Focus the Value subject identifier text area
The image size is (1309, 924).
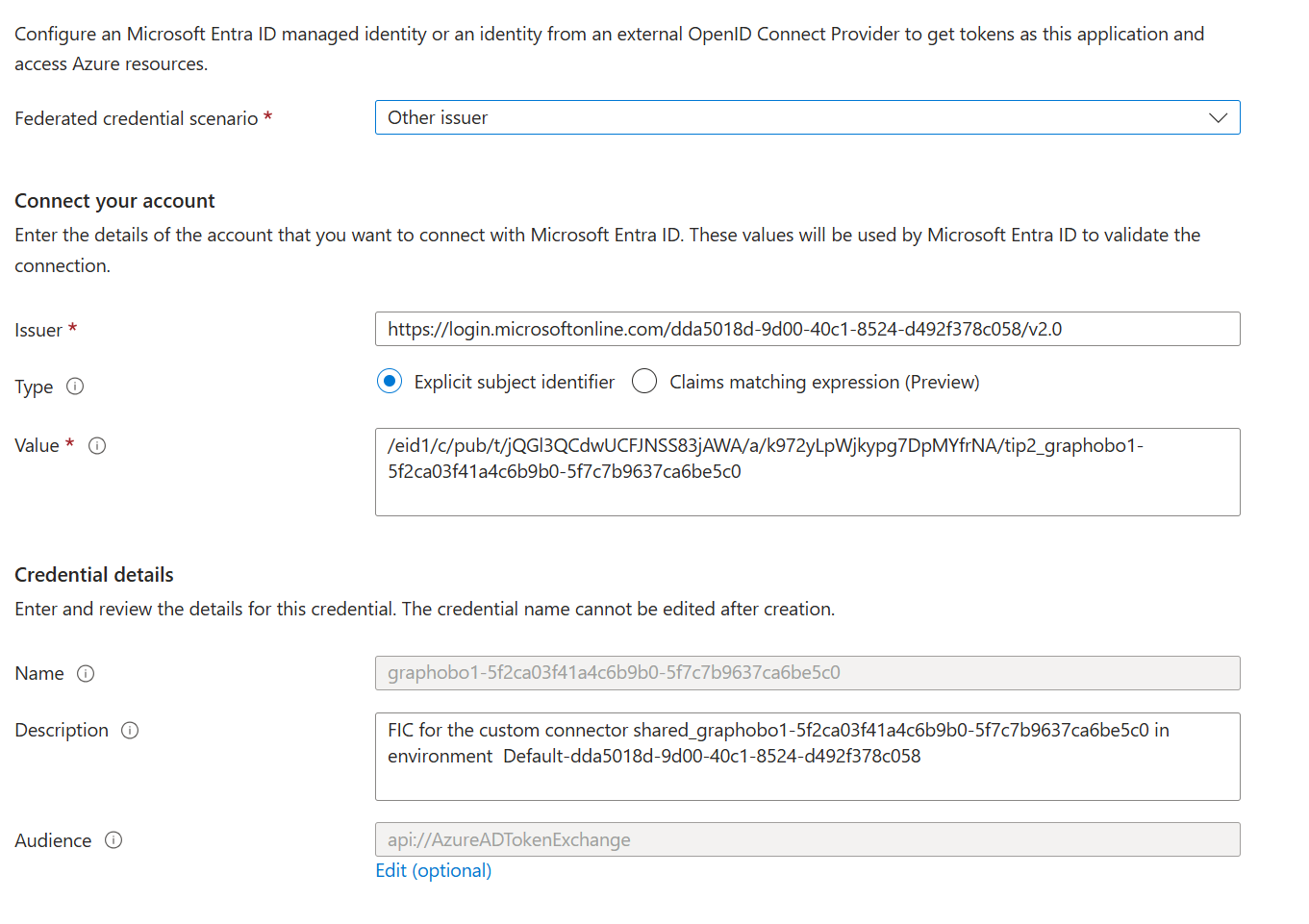point(806,472)
